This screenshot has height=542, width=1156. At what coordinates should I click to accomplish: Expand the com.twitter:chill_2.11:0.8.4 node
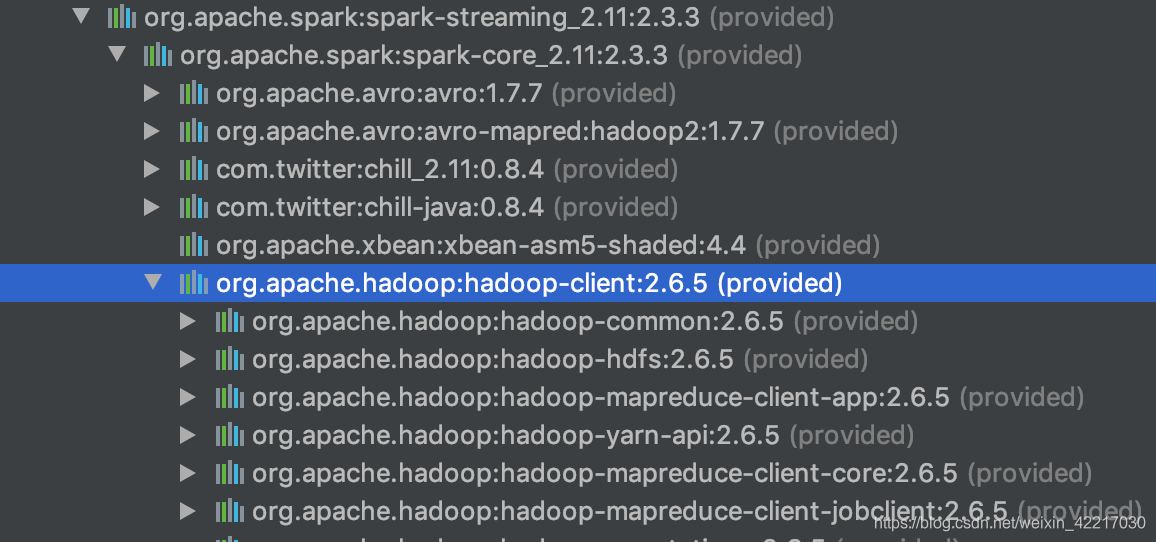point(152,169)
